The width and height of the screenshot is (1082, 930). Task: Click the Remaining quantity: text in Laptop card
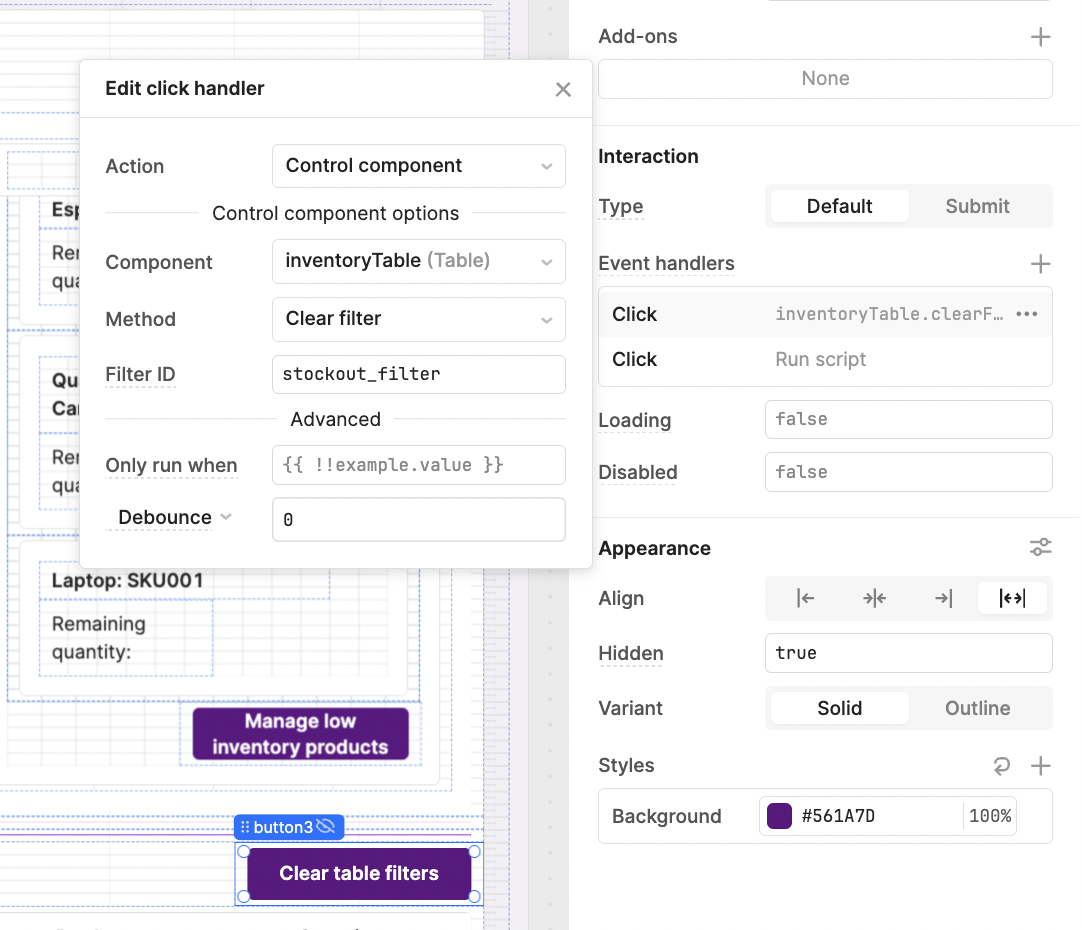coord(99,637)
